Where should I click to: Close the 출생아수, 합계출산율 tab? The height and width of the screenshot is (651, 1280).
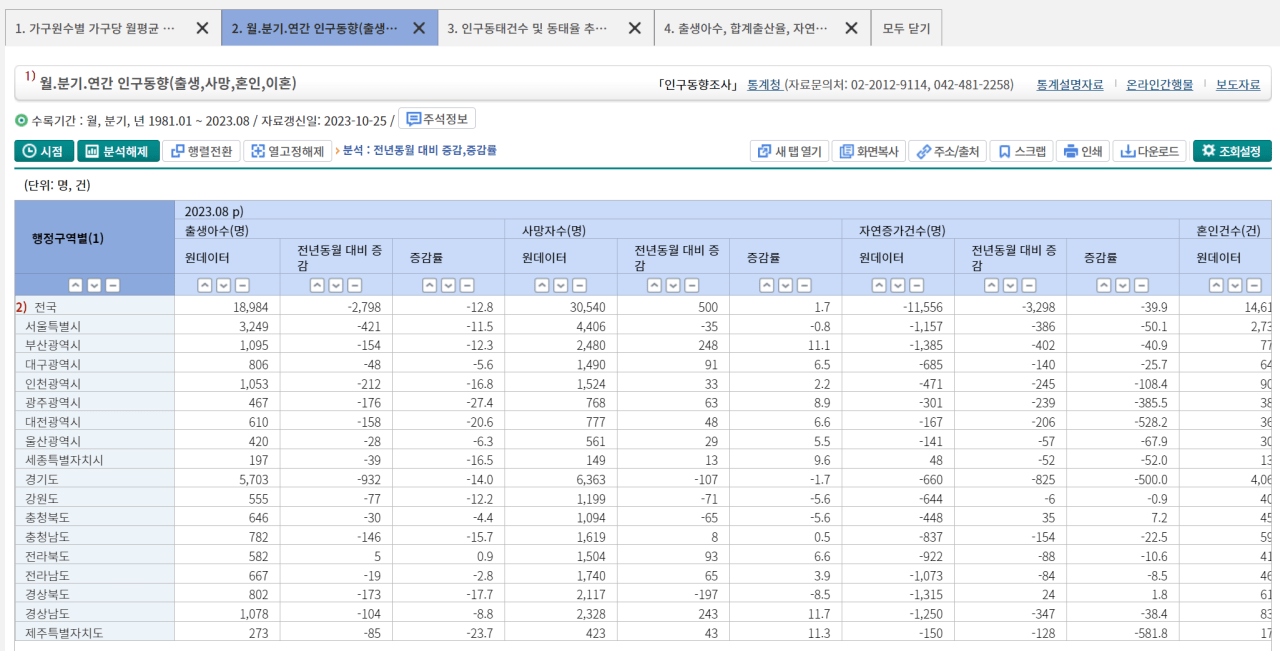851,28
